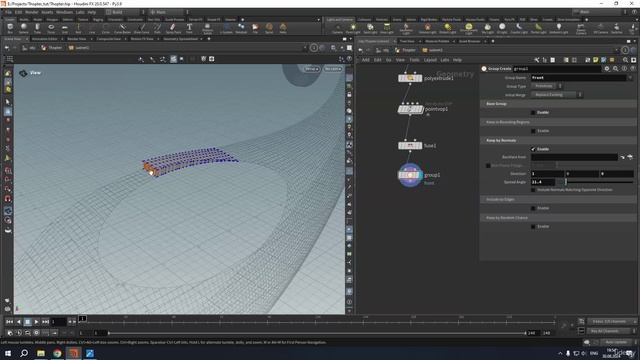Viewport: 640px width, 360px height.
Task: Open the Lights and Cameras shelf tab
Action: pyautogui.click(x=340, y=19)
